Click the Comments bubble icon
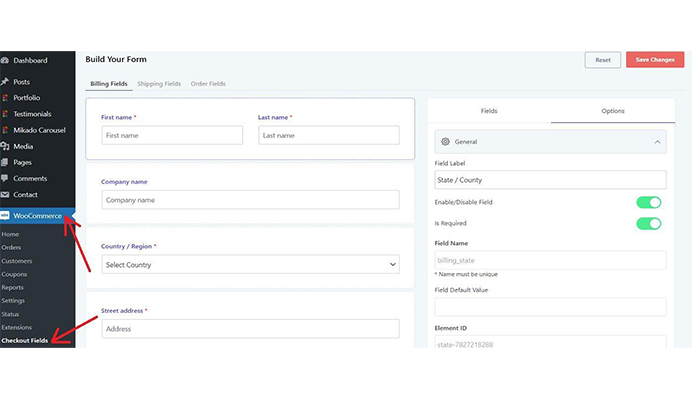The height and width of the screenshot is (399, 692). click(x=5, y=178)
